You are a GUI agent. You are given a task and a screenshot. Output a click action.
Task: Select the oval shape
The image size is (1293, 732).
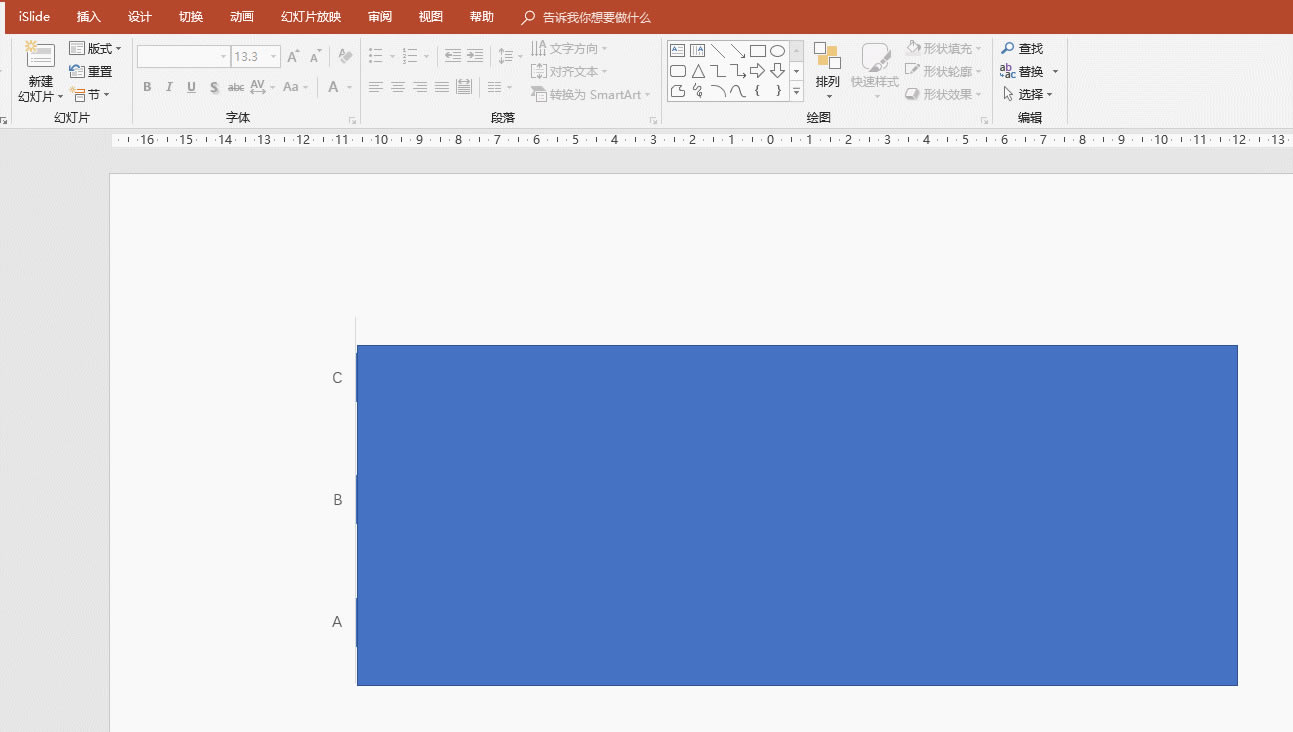777,51
